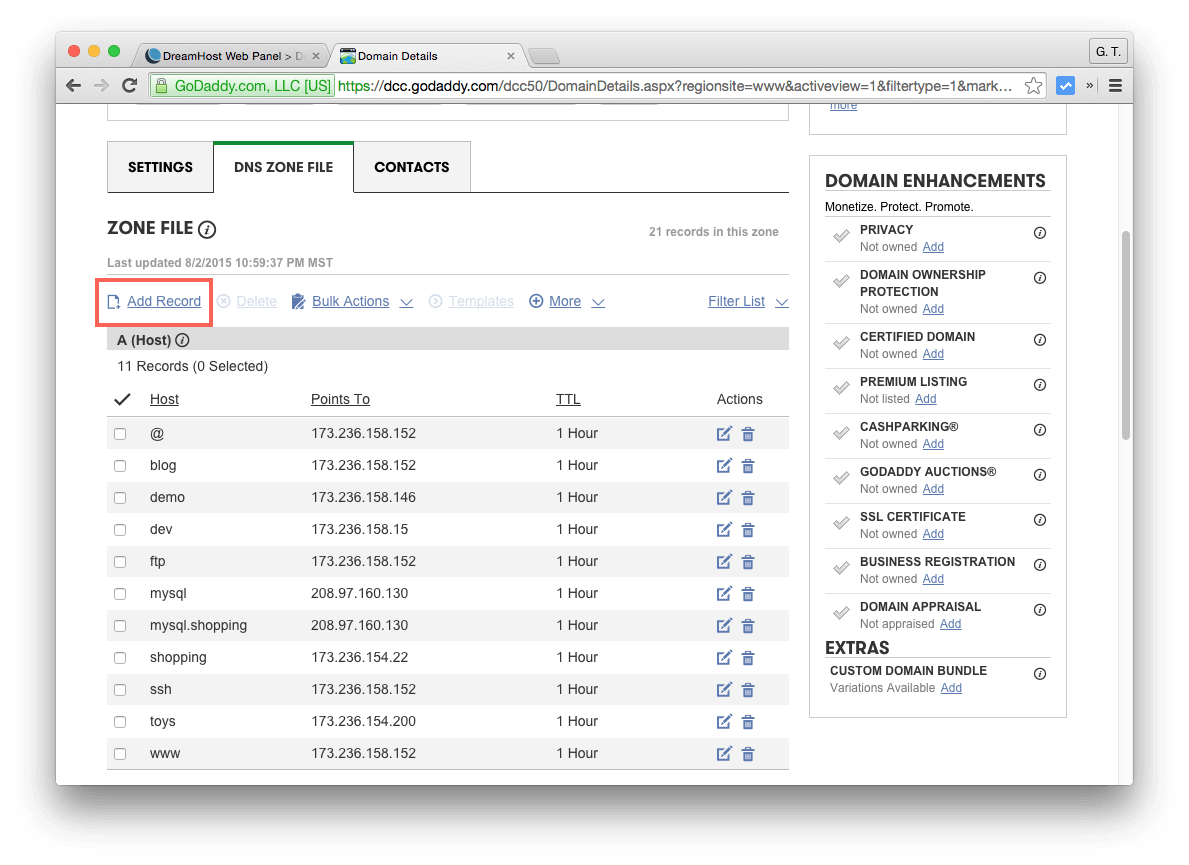Open the Contacts tab
1189x865 pixels.
(x=411, y=166)
